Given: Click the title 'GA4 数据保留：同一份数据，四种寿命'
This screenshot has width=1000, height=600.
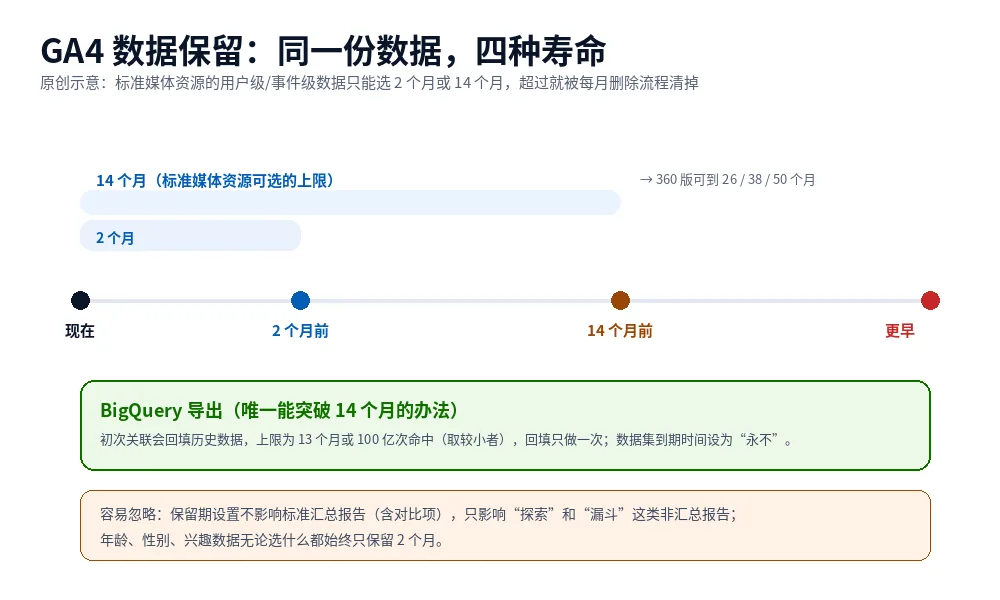Looking at the screenshot, I should coord(323,52).
